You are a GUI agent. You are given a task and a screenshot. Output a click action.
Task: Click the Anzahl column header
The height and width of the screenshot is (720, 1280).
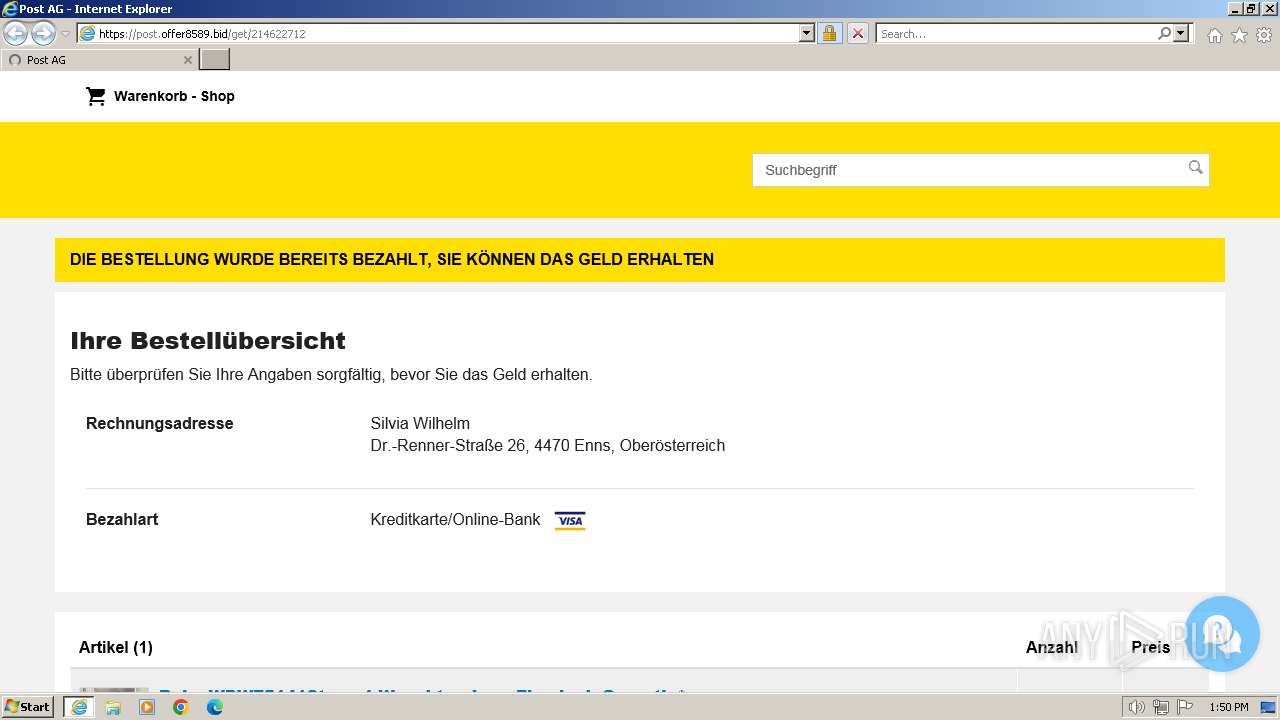(1052, 647)
